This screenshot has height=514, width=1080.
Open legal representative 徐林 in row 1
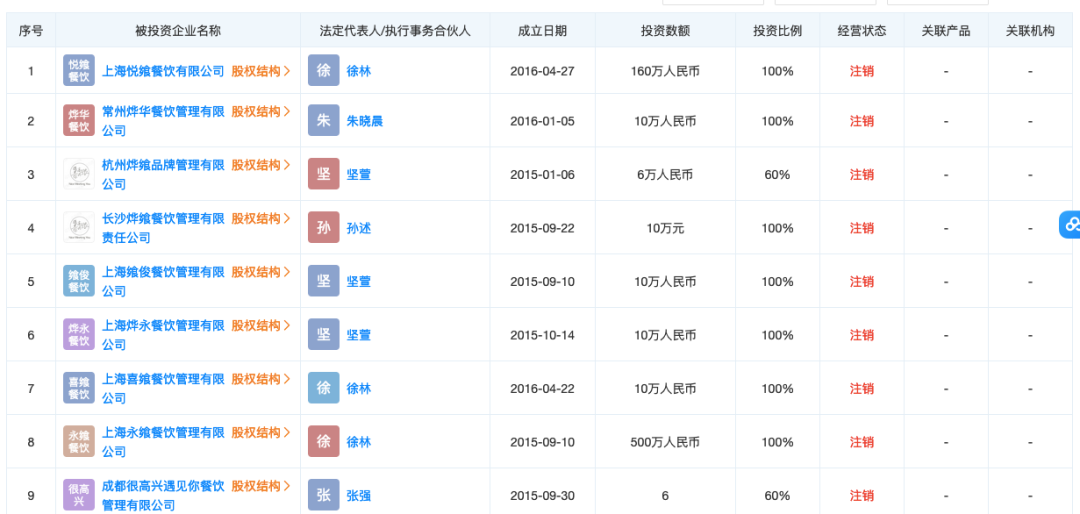click(x=358, y=71)
